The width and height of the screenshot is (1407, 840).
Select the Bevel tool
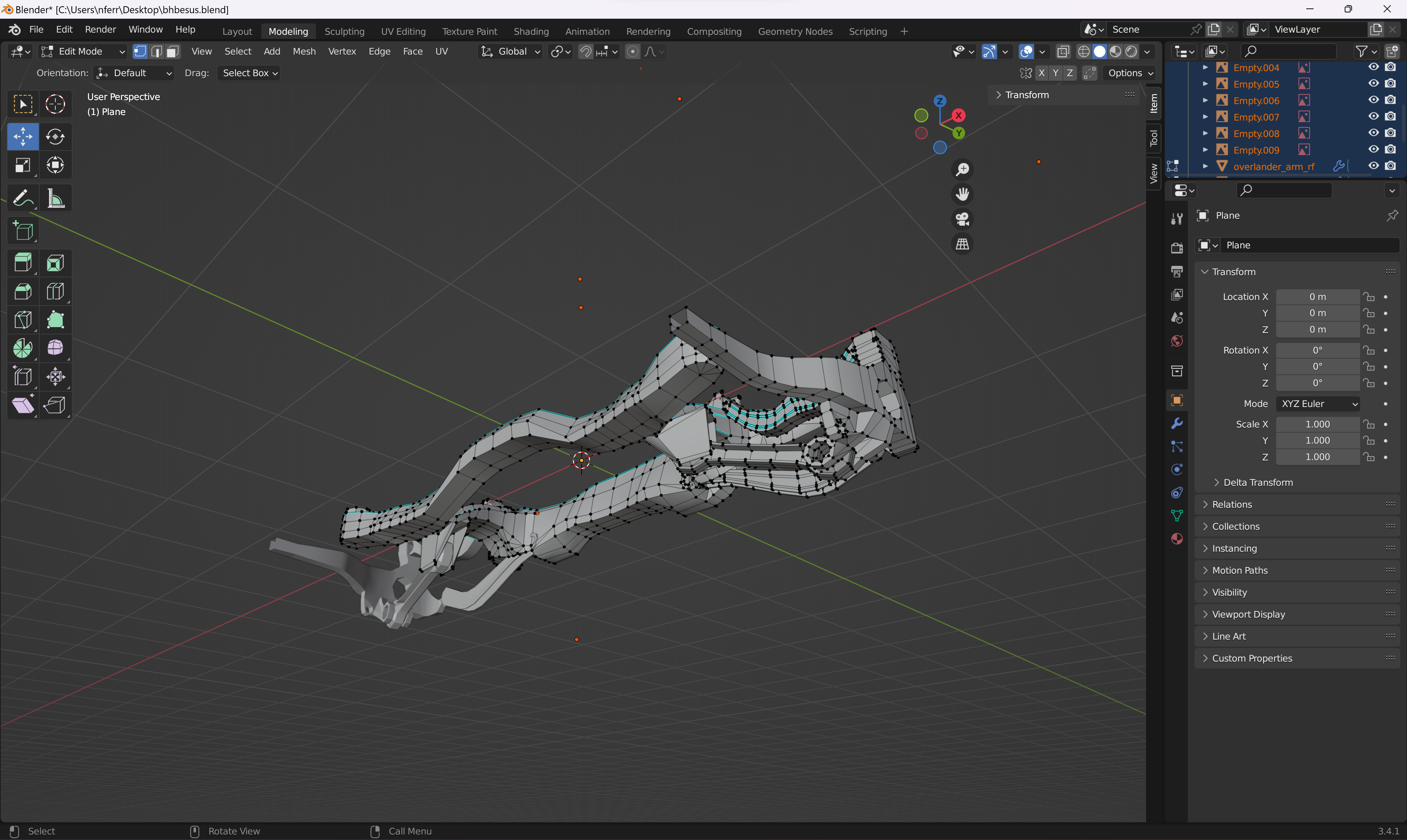click(23, 292)
